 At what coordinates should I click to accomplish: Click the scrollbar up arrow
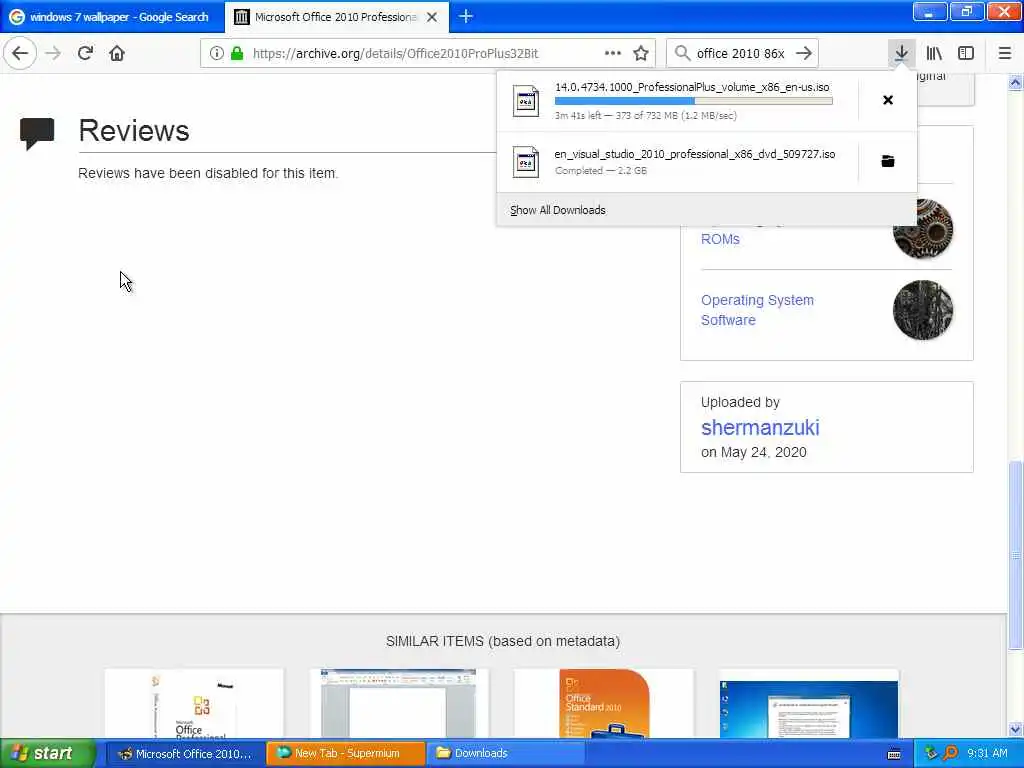[x=1015, y=82]
